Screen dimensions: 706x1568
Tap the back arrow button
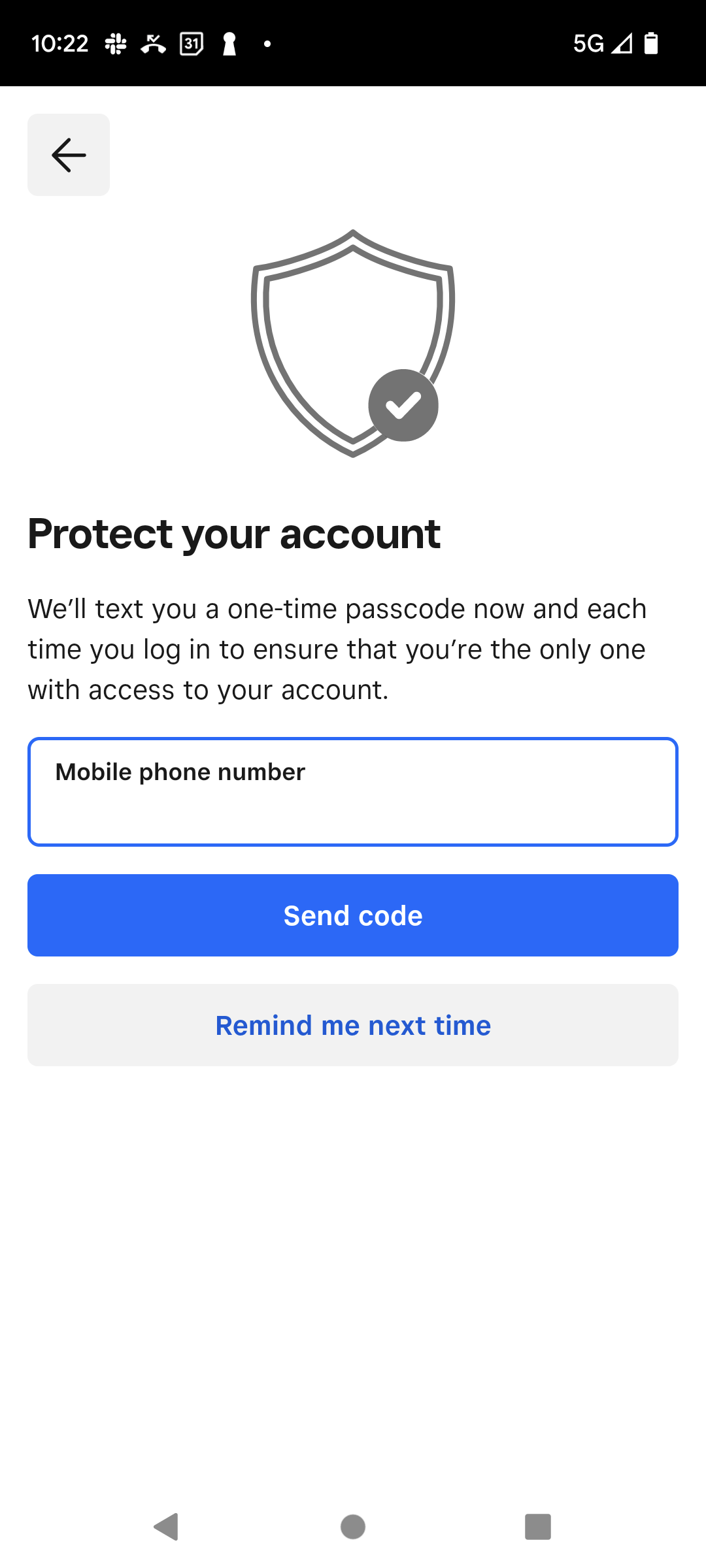point(69,155)
